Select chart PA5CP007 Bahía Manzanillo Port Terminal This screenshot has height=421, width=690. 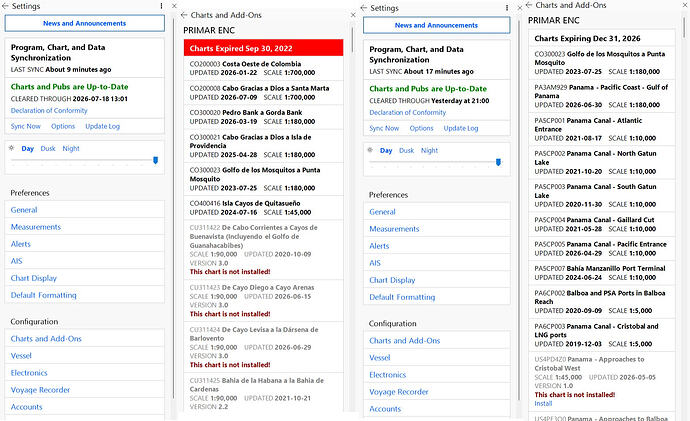tap(602, 273)
